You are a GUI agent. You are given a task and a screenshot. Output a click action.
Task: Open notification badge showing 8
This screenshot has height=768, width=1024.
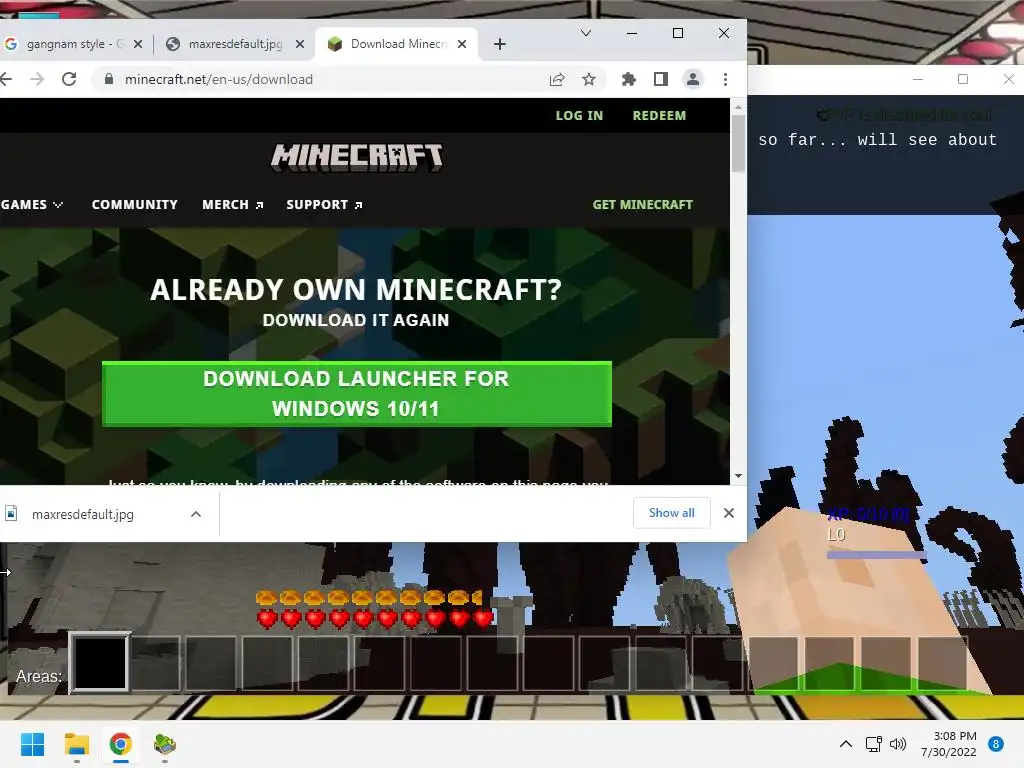click(x=996, y=744)
